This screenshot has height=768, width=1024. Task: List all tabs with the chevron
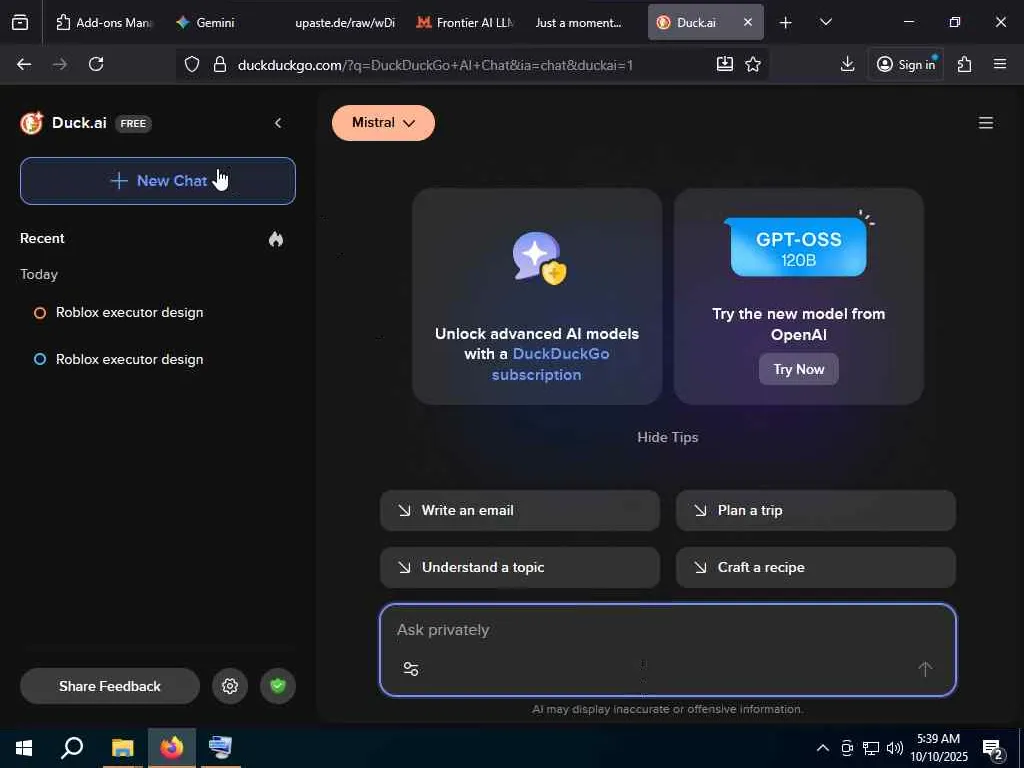pyautogui.click(x=825, y=22)
